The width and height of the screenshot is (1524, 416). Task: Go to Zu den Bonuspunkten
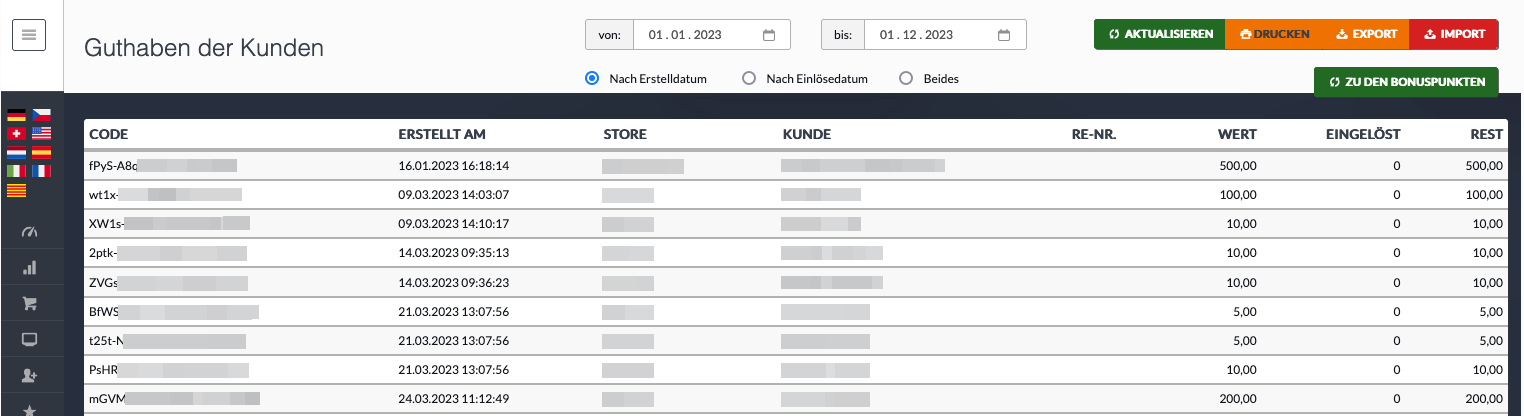[x=1406, y=82]
